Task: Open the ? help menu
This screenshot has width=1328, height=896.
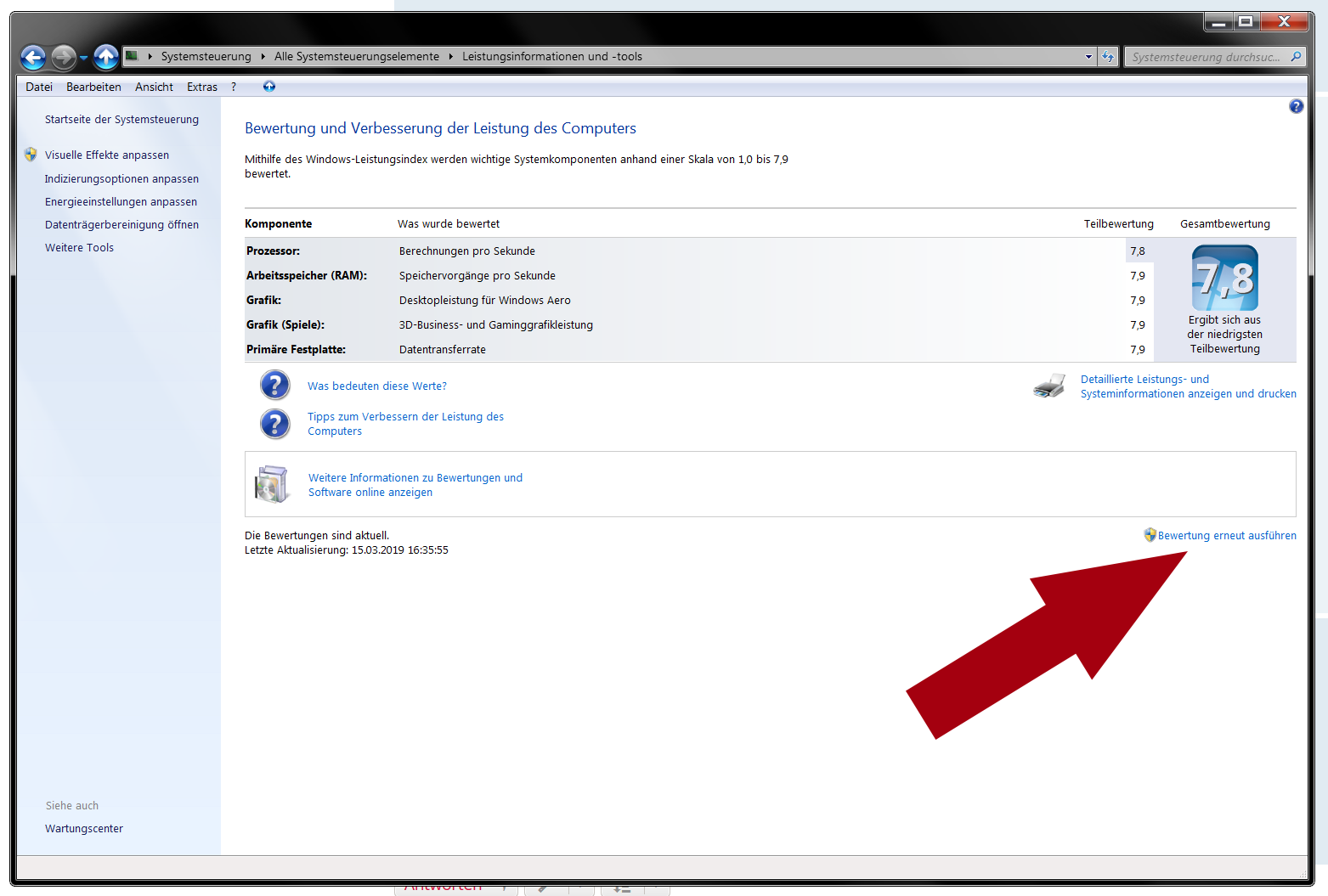Action: (x=234, y=87)
